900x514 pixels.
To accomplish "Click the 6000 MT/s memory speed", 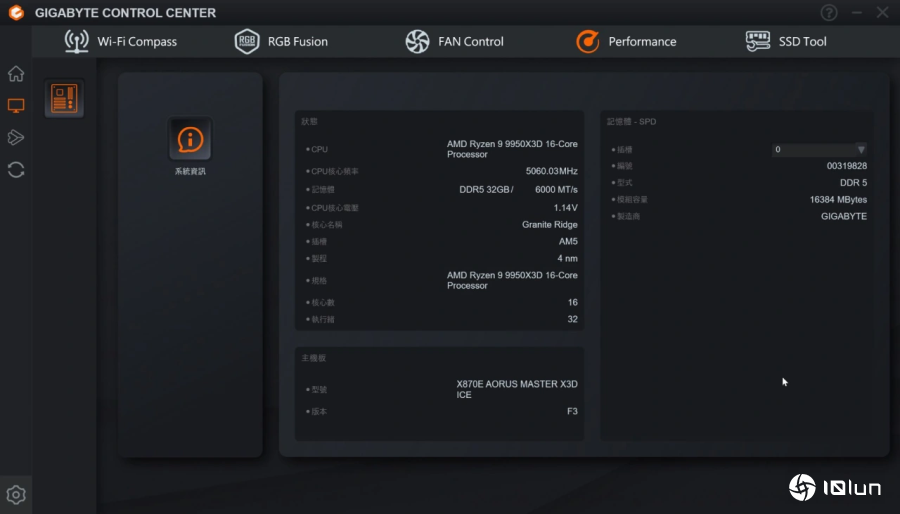I will click(556, 189).
